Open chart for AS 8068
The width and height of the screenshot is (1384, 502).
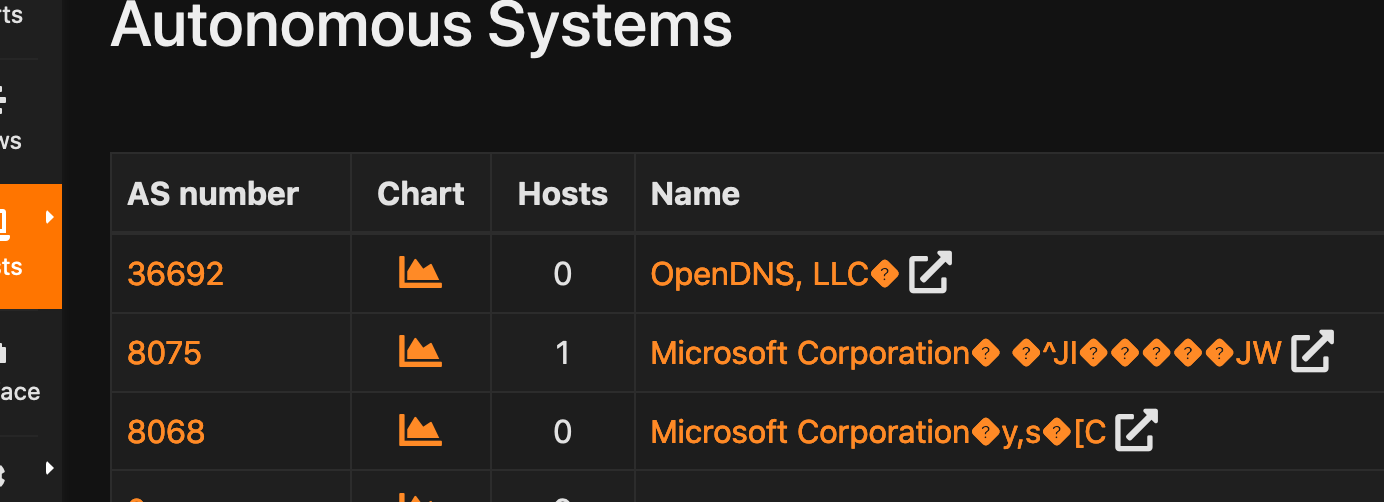(420, 431)
